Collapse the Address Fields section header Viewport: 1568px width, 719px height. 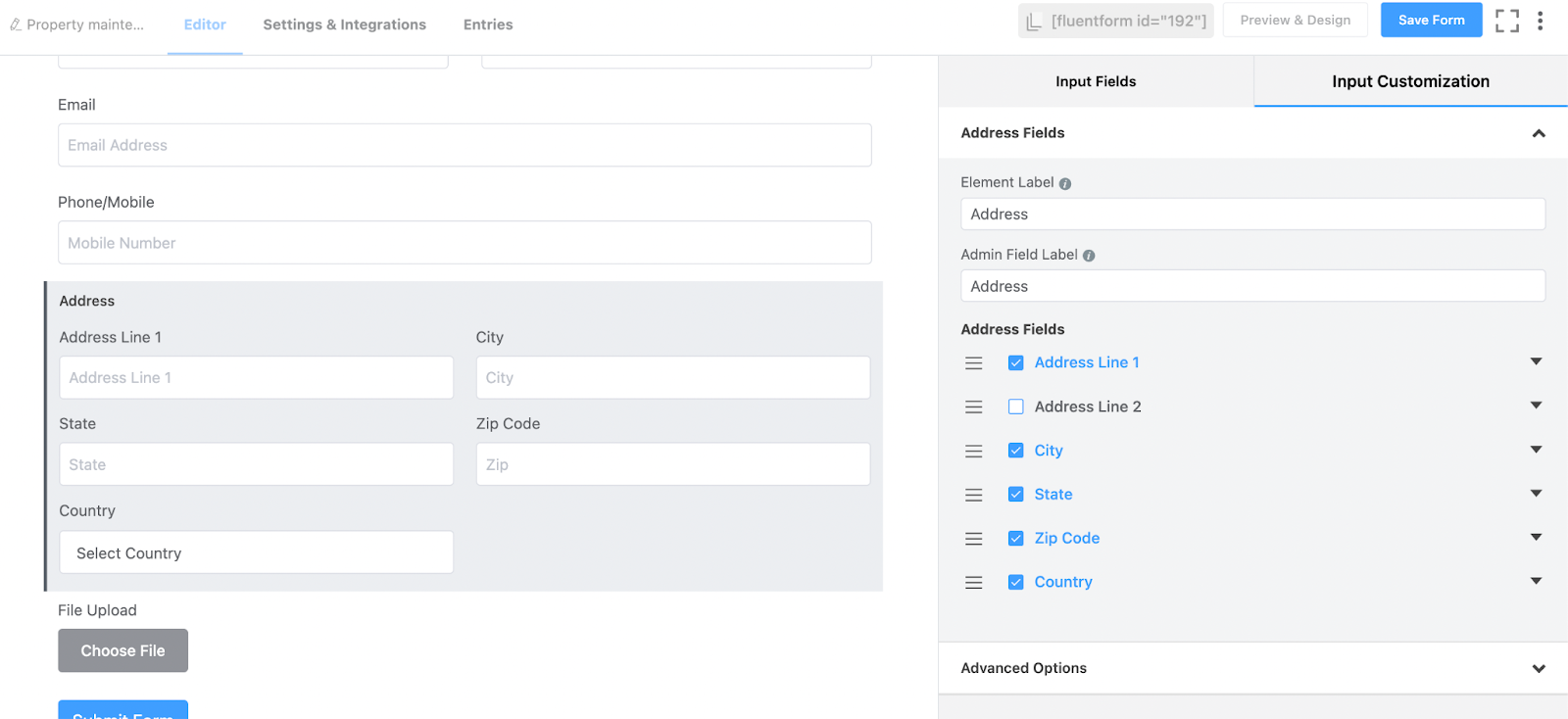(x=1539, y=133)
